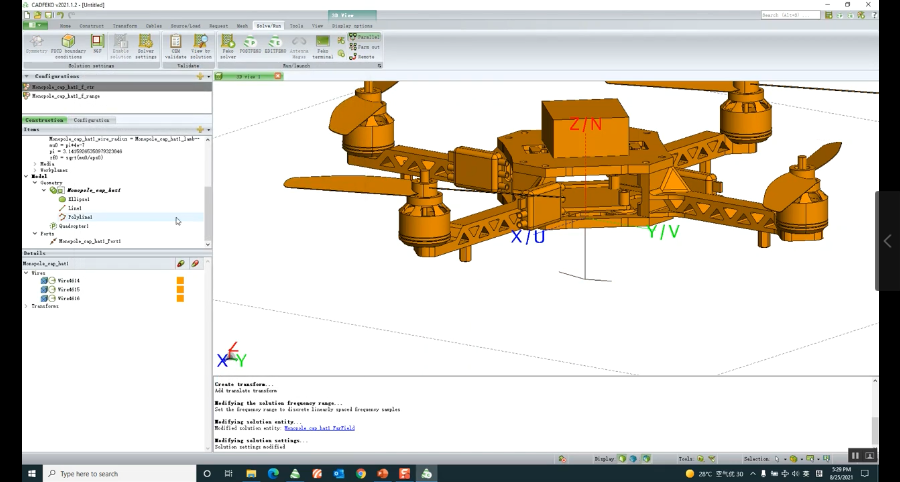Open the Display options ribbon tab
This screenshot has height=482, width=900.
pos(352,26)
